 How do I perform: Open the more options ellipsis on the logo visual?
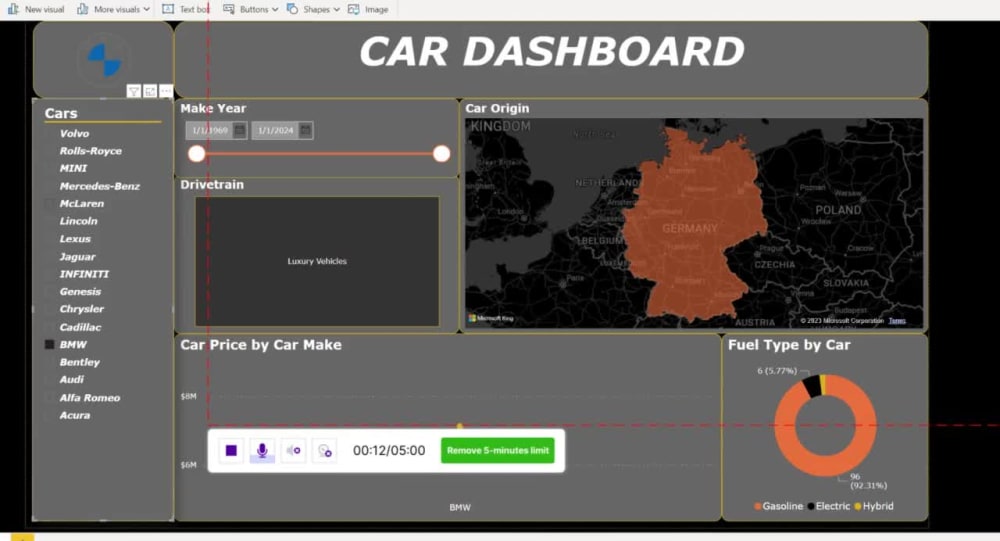coord(166,91)
